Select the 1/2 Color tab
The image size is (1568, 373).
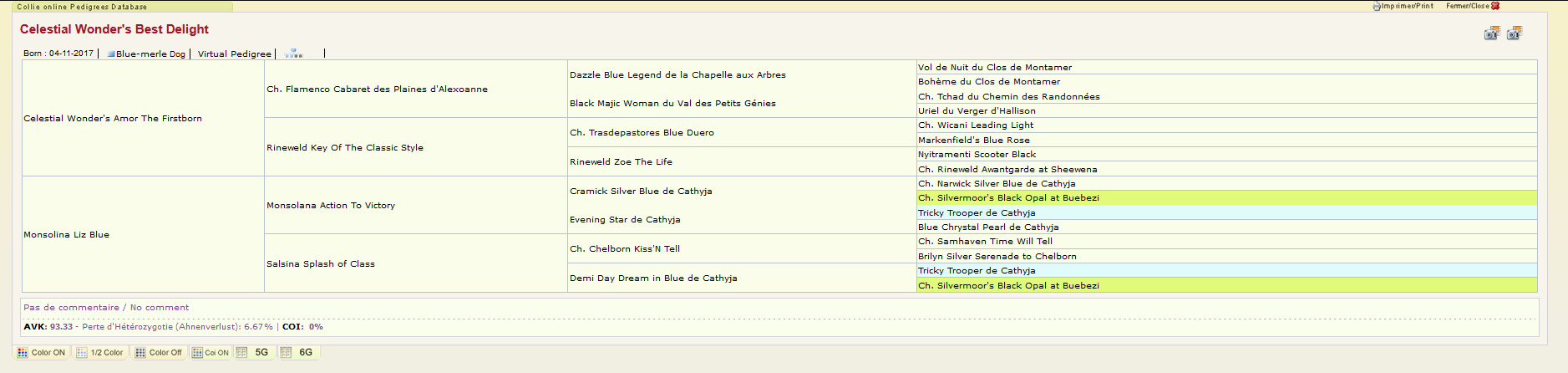coord(100,353)
